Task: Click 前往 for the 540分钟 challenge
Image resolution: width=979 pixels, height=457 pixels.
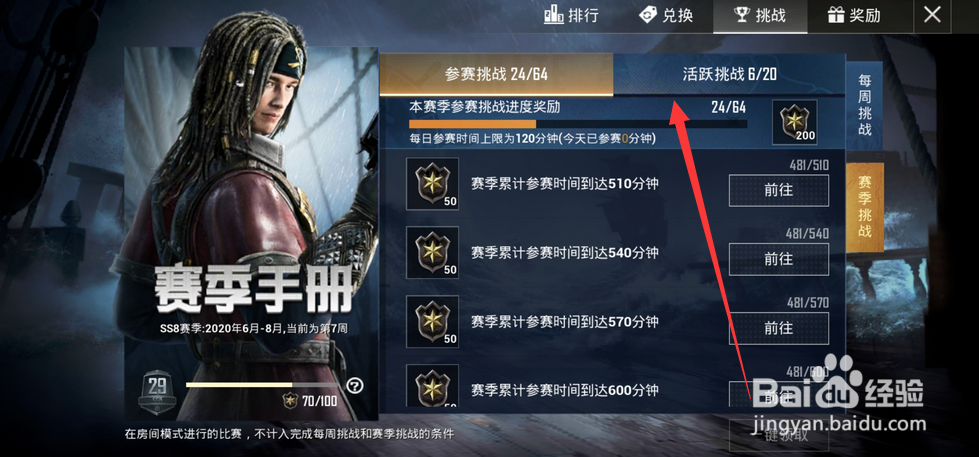Action: point(779,259)
